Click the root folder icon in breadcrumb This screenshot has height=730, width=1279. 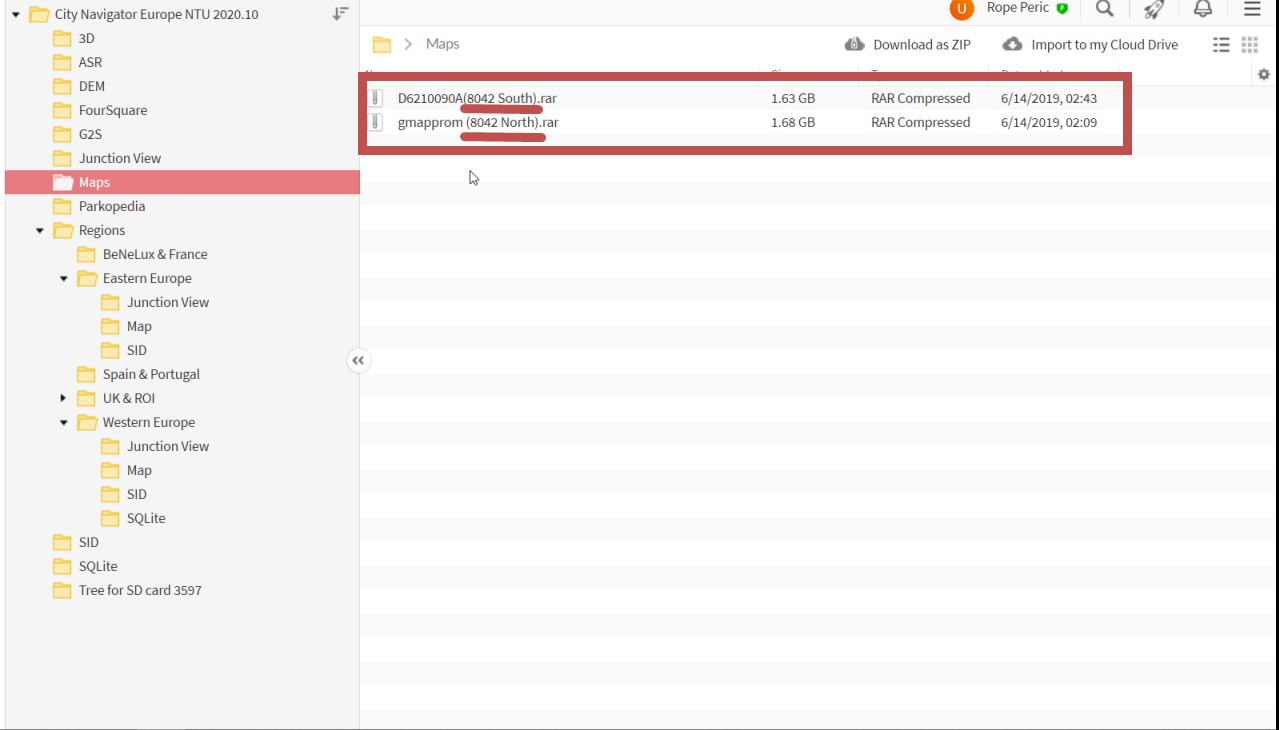381,44
